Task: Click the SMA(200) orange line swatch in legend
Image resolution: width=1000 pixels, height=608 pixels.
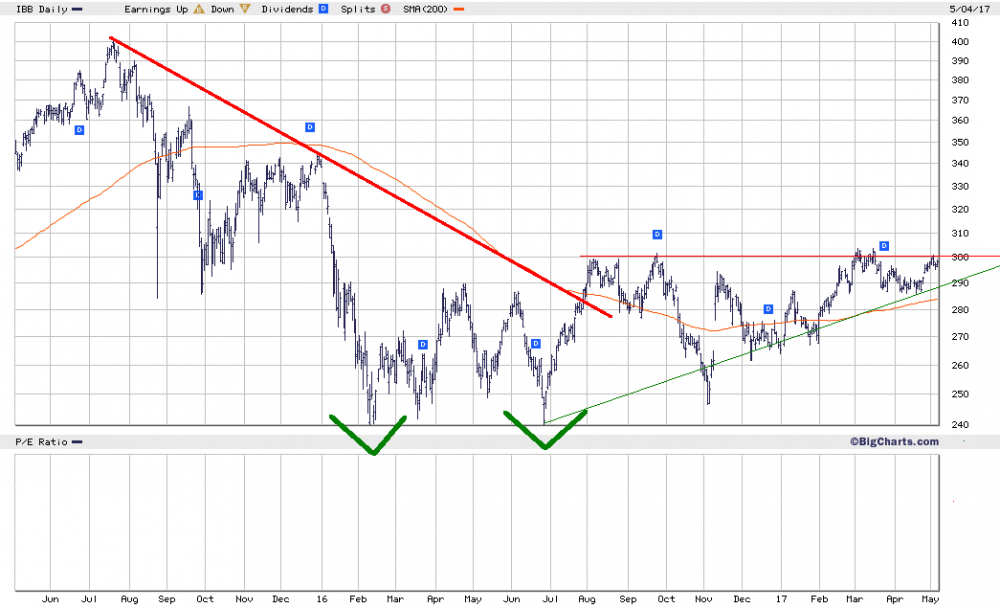Action: 459,10
